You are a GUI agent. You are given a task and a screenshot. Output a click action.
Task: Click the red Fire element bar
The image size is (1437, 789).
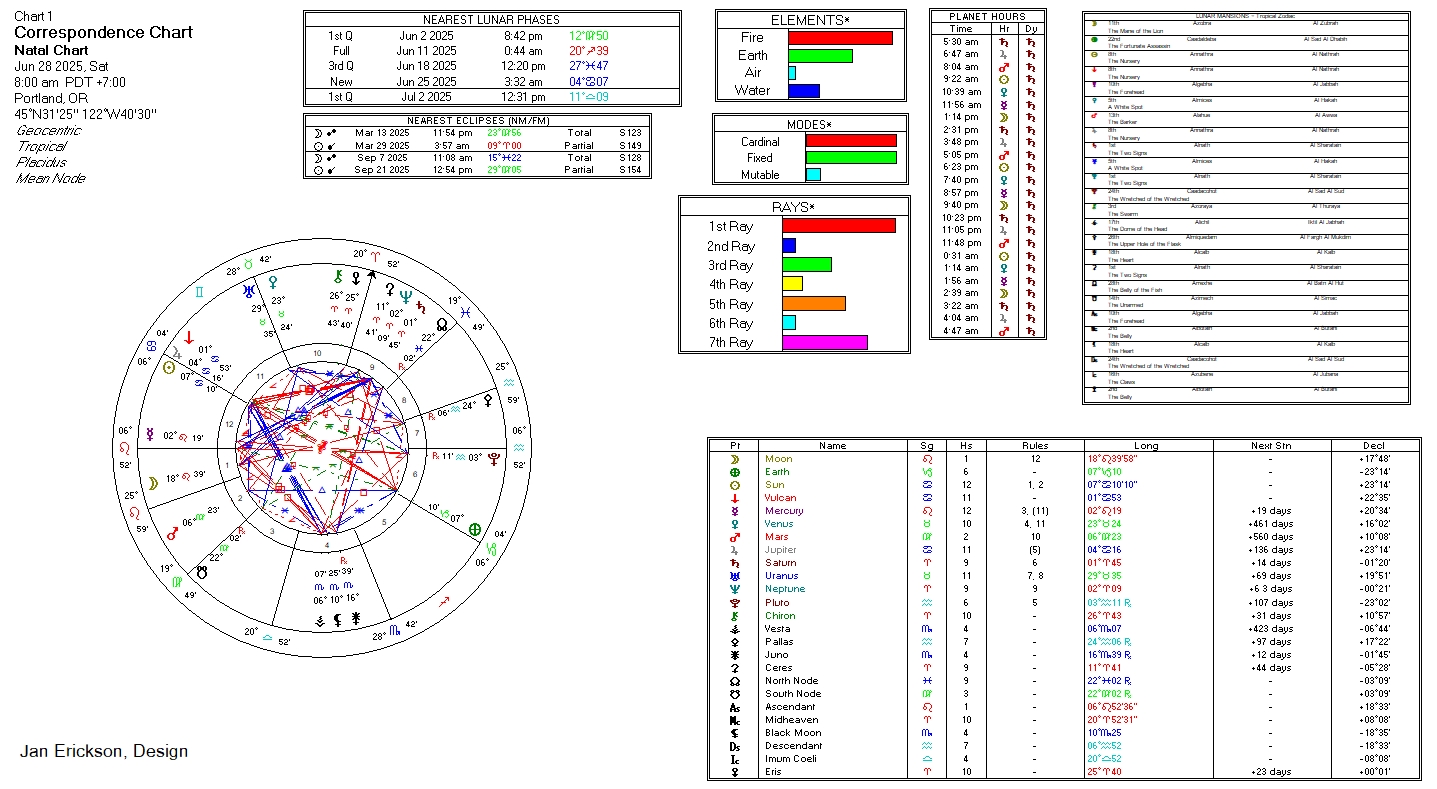[840, 38]
